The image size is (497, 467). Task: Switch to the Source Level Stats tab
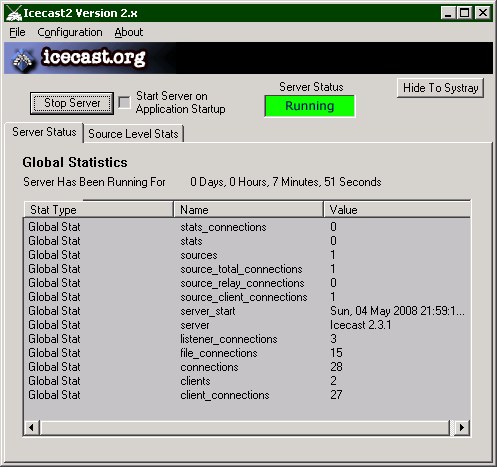(x=133, y=134)
